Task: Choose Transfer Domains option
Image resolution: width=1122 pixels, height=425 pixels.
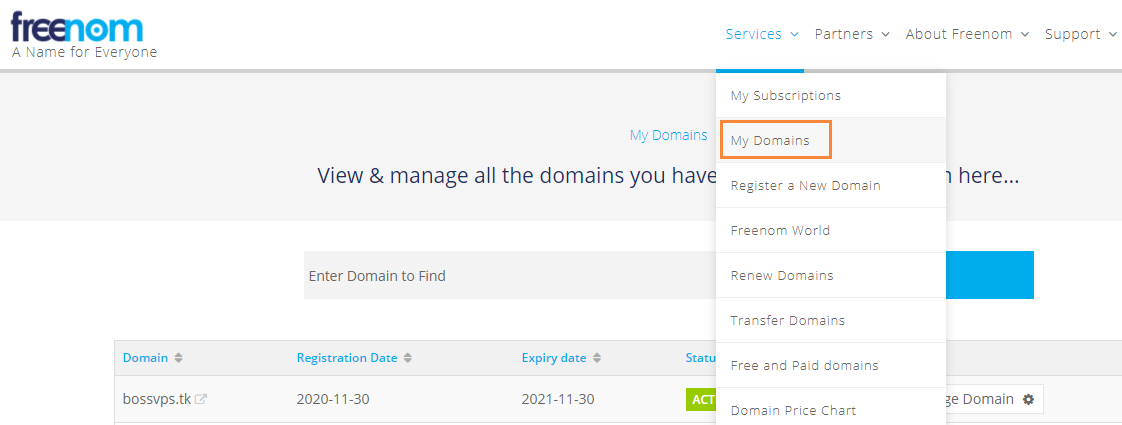Action: [x=788, y=321]
